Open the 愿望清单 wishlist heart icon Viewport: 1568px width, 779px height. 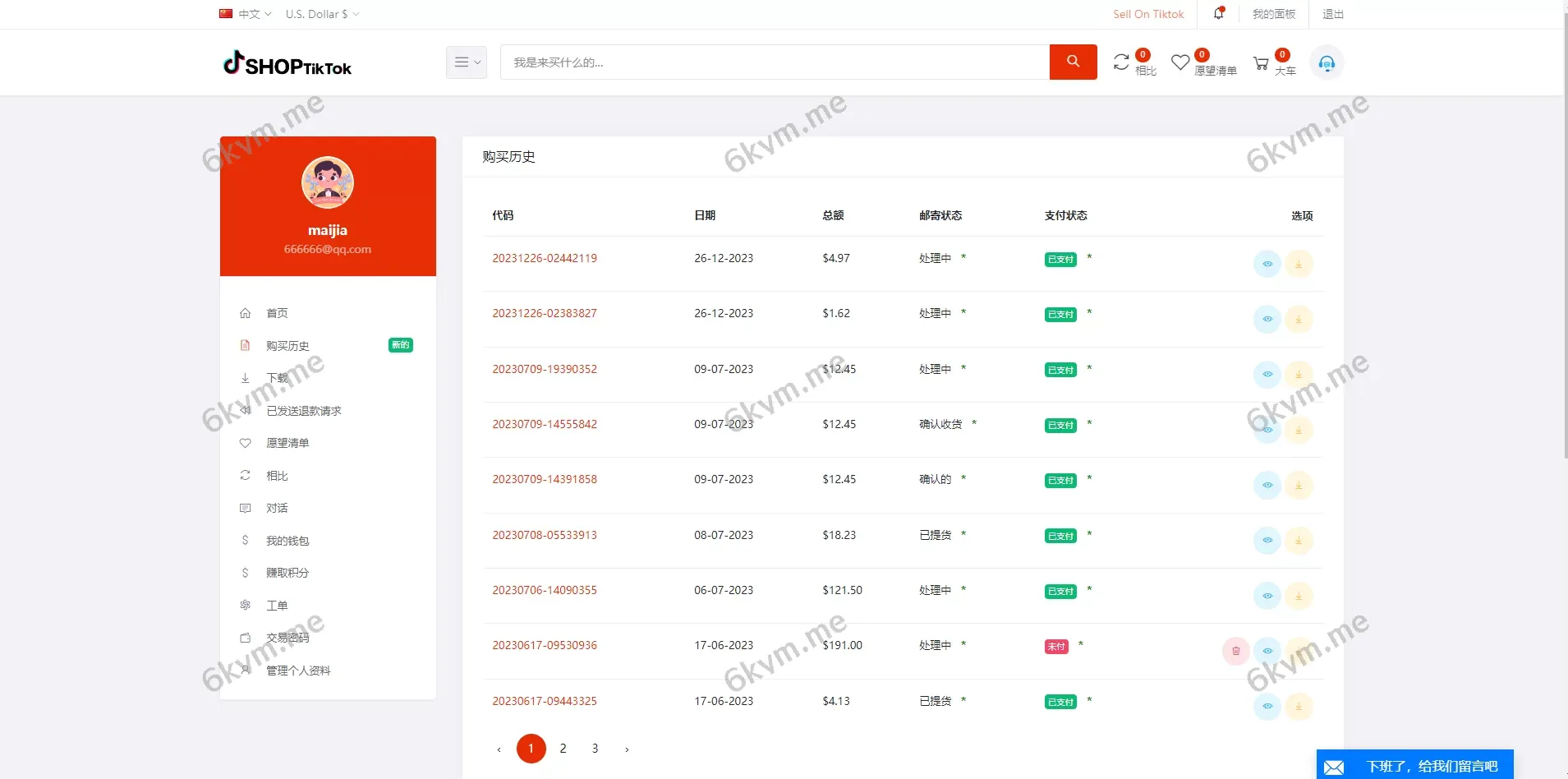coord(1180,62)
